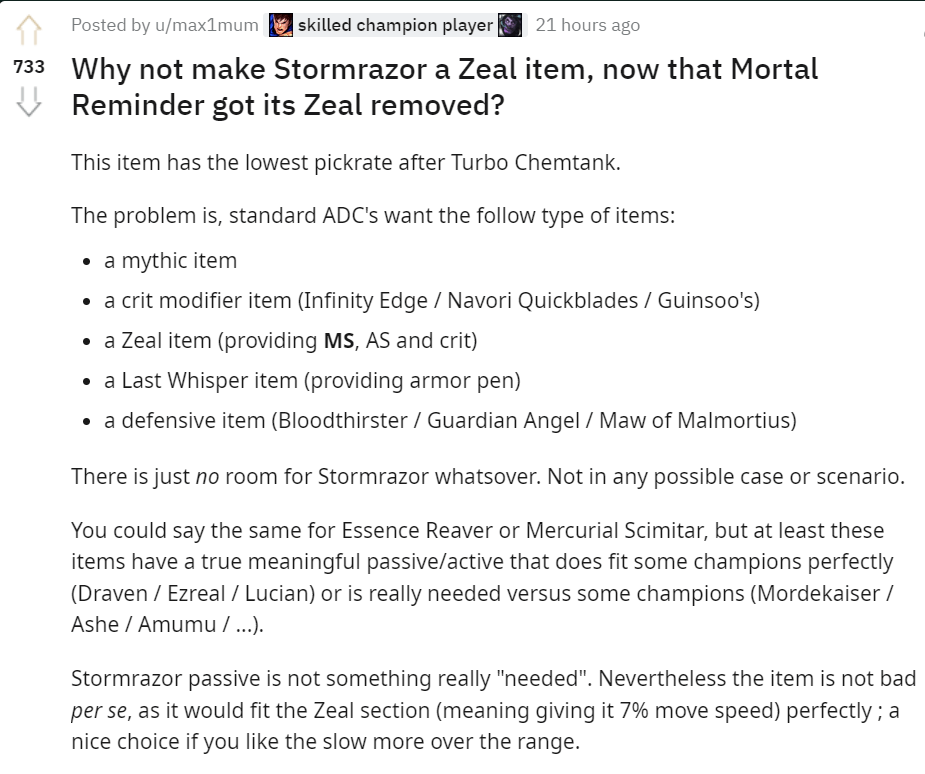Click the crit modifier item bullet line

click(x=431, y=301)
